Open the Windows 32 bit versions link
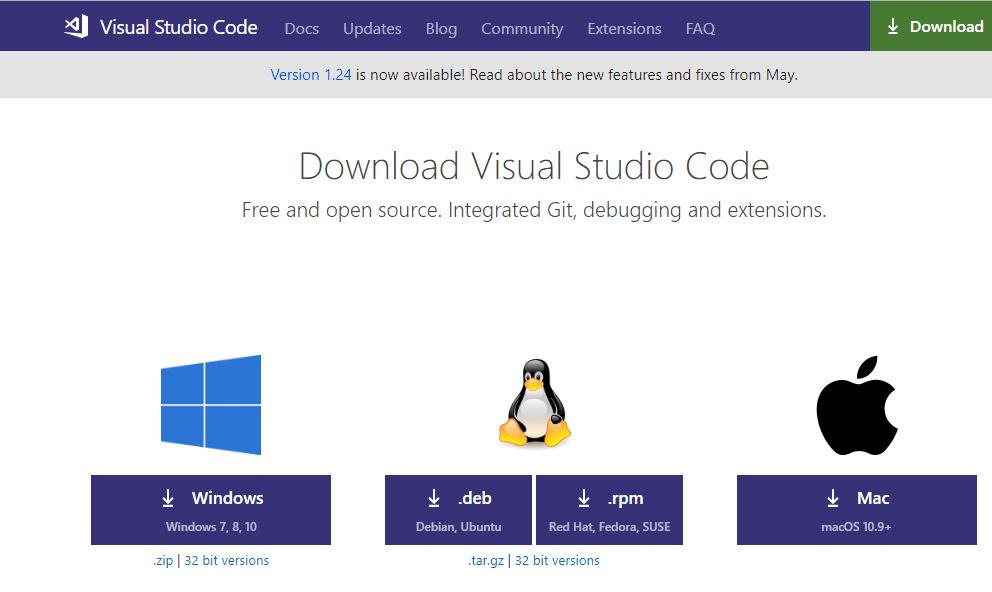Viewport: 992px width, 592px height. tap(226, 561)
